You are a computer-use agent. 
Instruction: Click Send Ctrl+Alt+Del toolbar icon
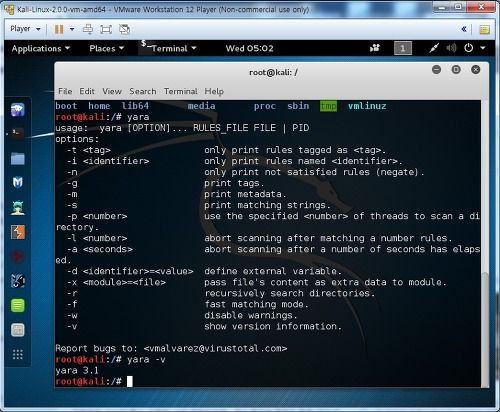88,29
